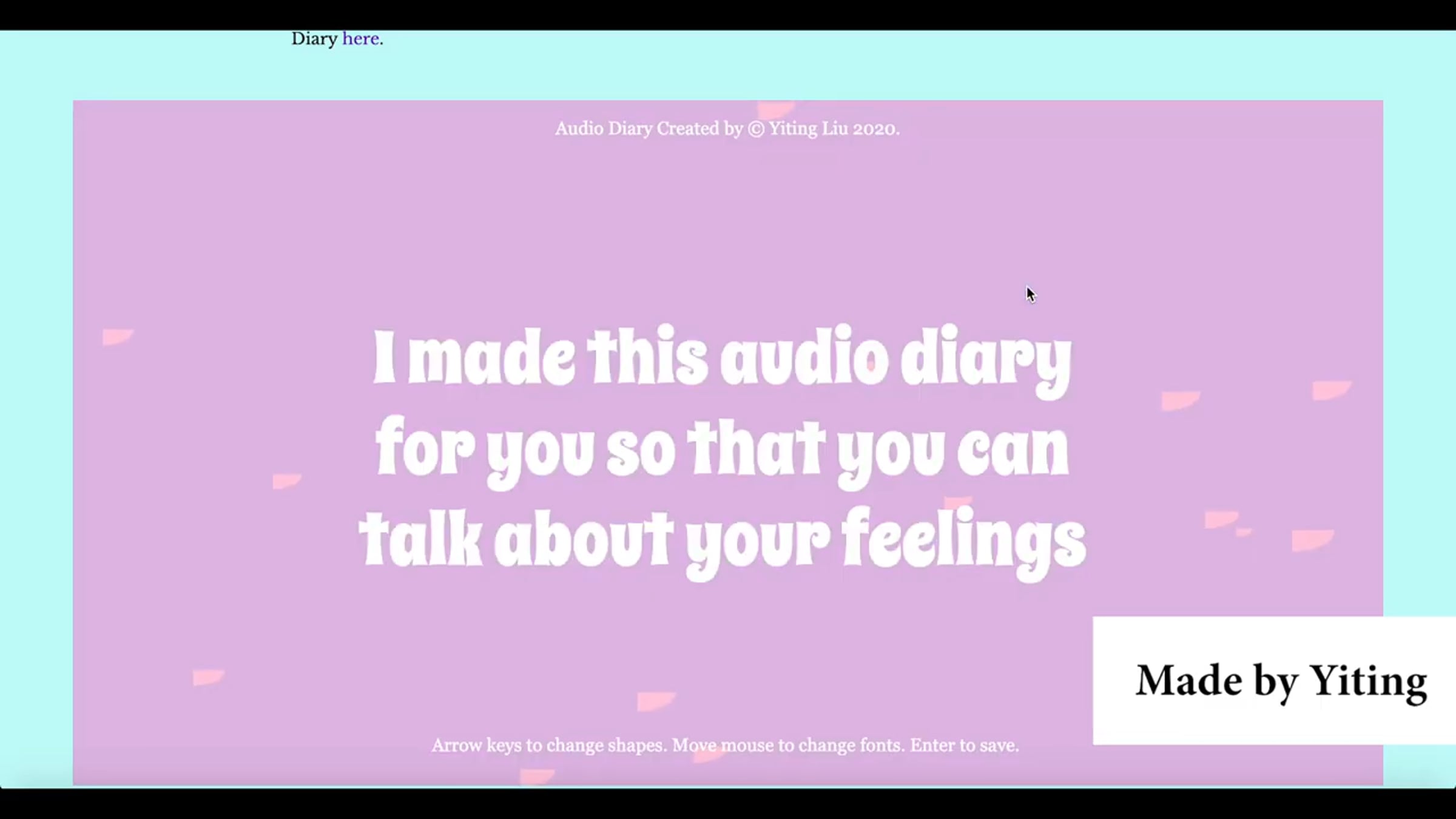Click the 'Arrow keys to change shapes' instruction text
The image size is (1456, 819).
(x=548, y=745)
